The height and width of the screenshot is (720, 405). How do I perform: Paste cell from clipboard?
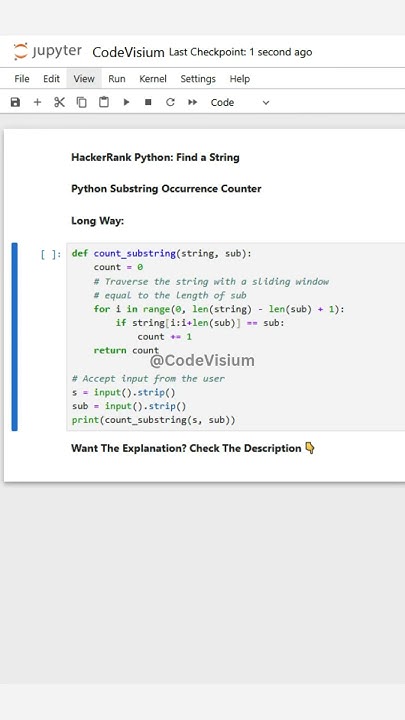[x=104, y=102]
